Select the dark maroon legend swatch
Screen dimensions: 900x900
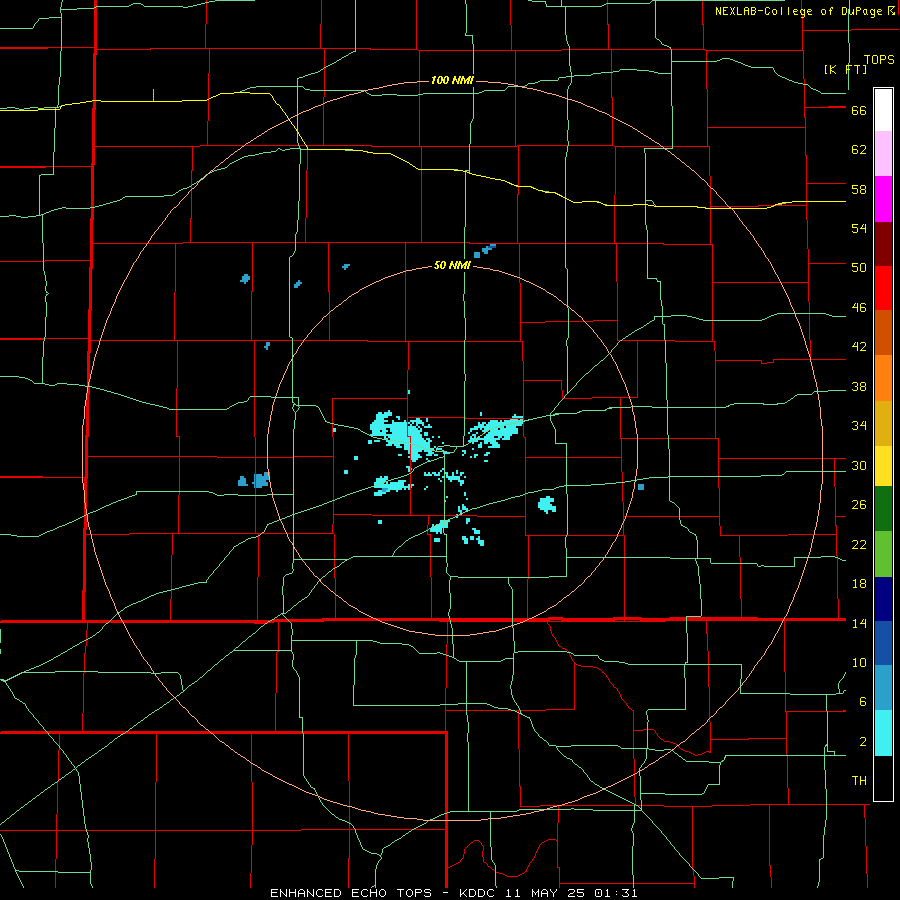tap(883, 244)
